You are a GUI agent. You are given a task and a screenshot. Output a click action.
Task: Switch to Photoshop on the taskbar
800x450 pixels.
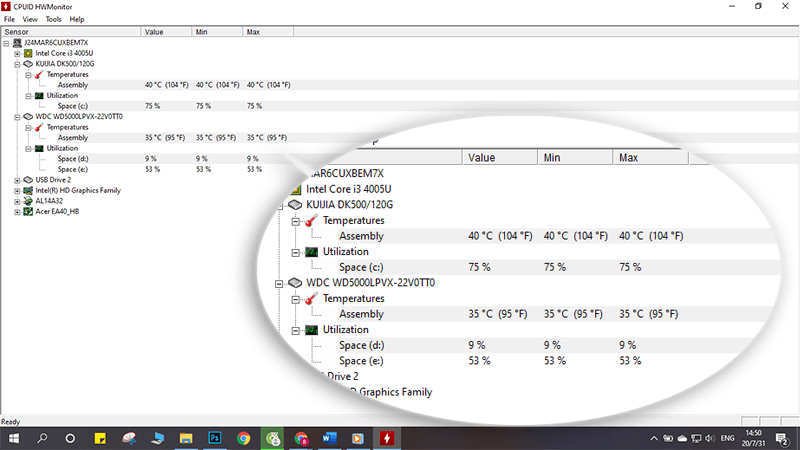[215, 438]
